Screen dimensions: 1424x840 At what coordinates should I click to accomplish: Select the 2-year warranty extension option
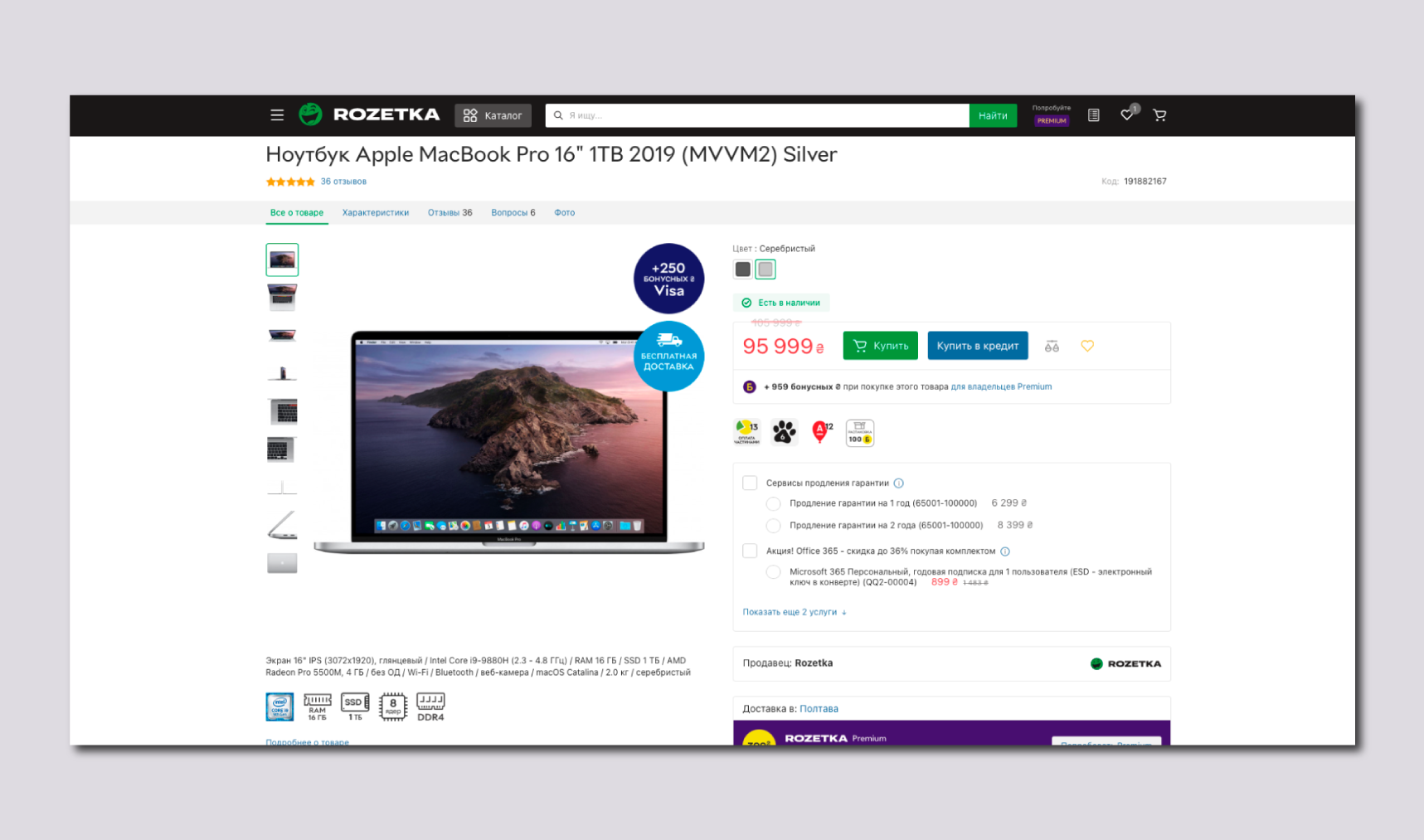pyautogui.click(x=773, y=525)
